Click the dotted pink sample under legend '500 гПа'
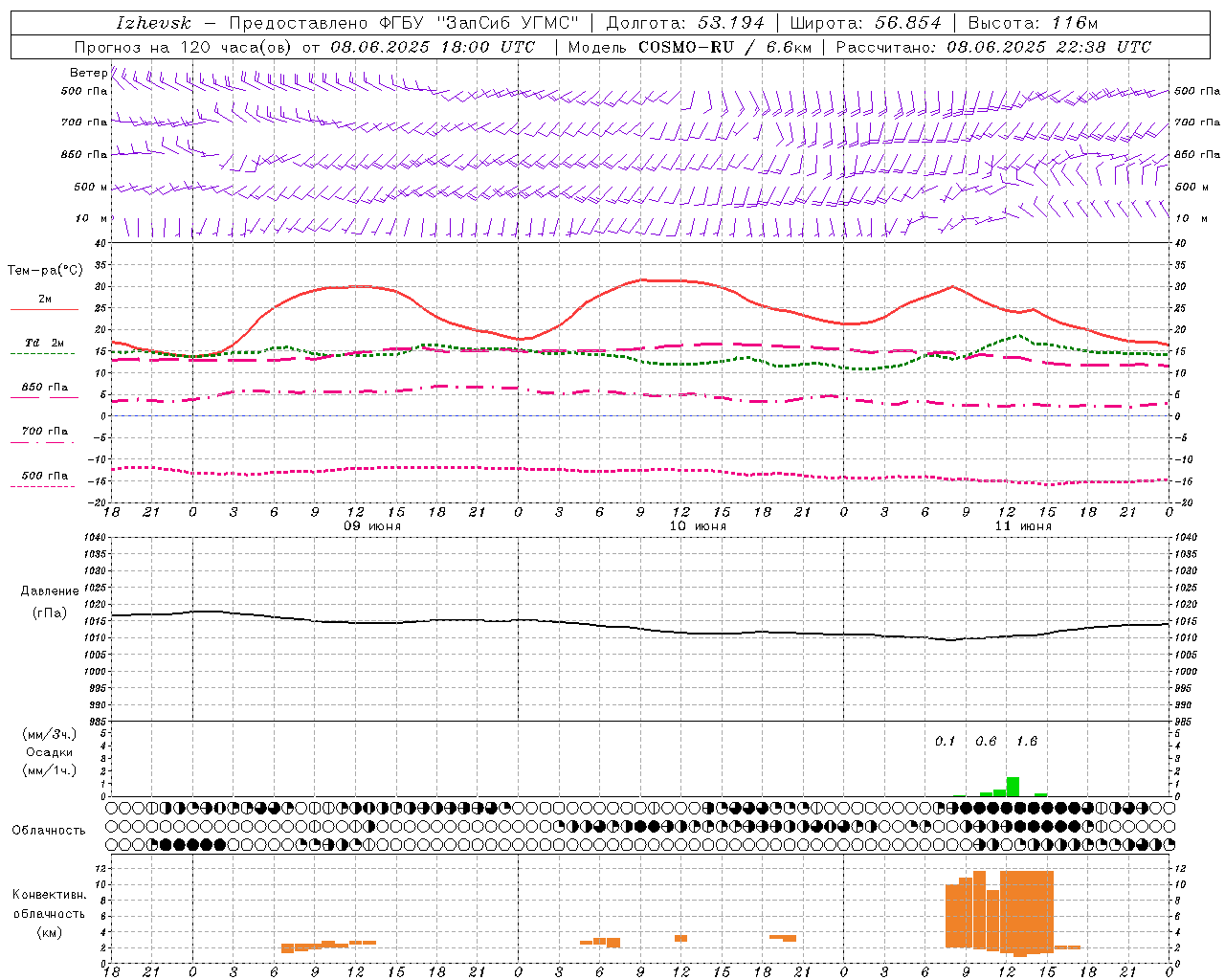The image size is (1225, 980). point(42,486)
